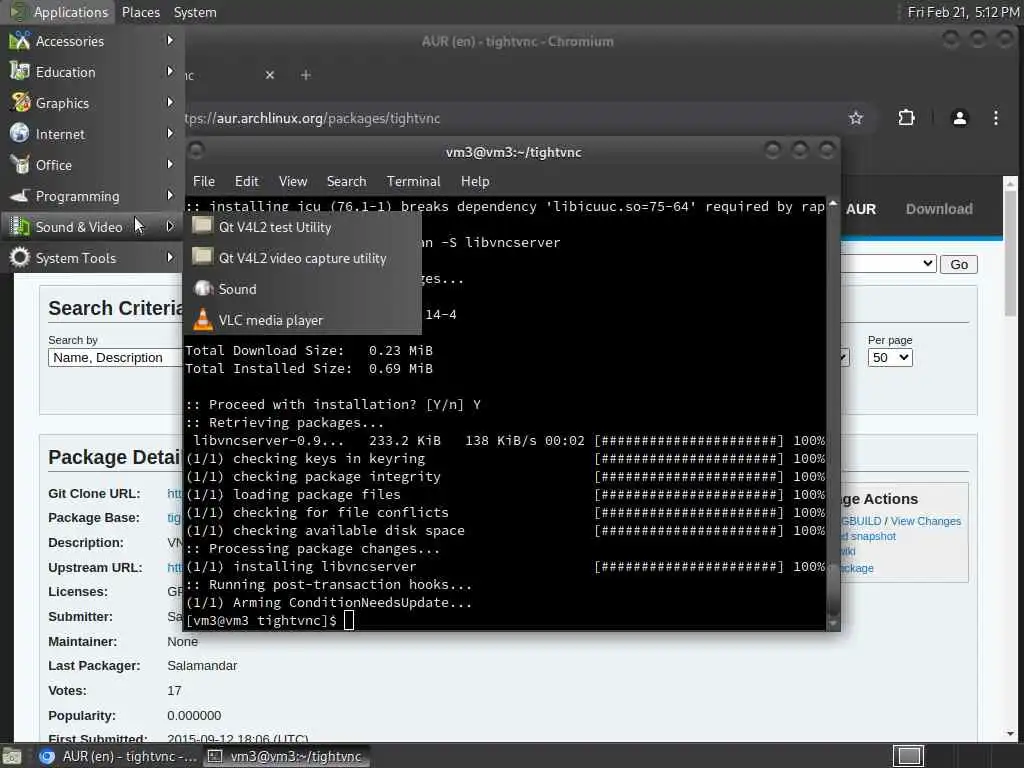This screenshot has height=768, width=1024.
Task: Open the System Tools gear icon
Action: pos(20,258)
